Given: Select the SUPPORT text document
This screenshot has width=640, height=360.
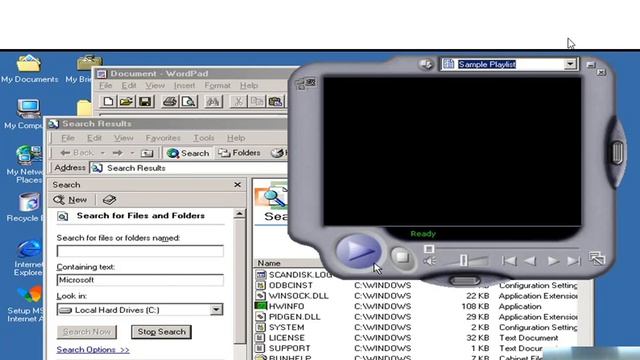Looking at the screenshot, I should pyautogui.click(x=289, y=348).
